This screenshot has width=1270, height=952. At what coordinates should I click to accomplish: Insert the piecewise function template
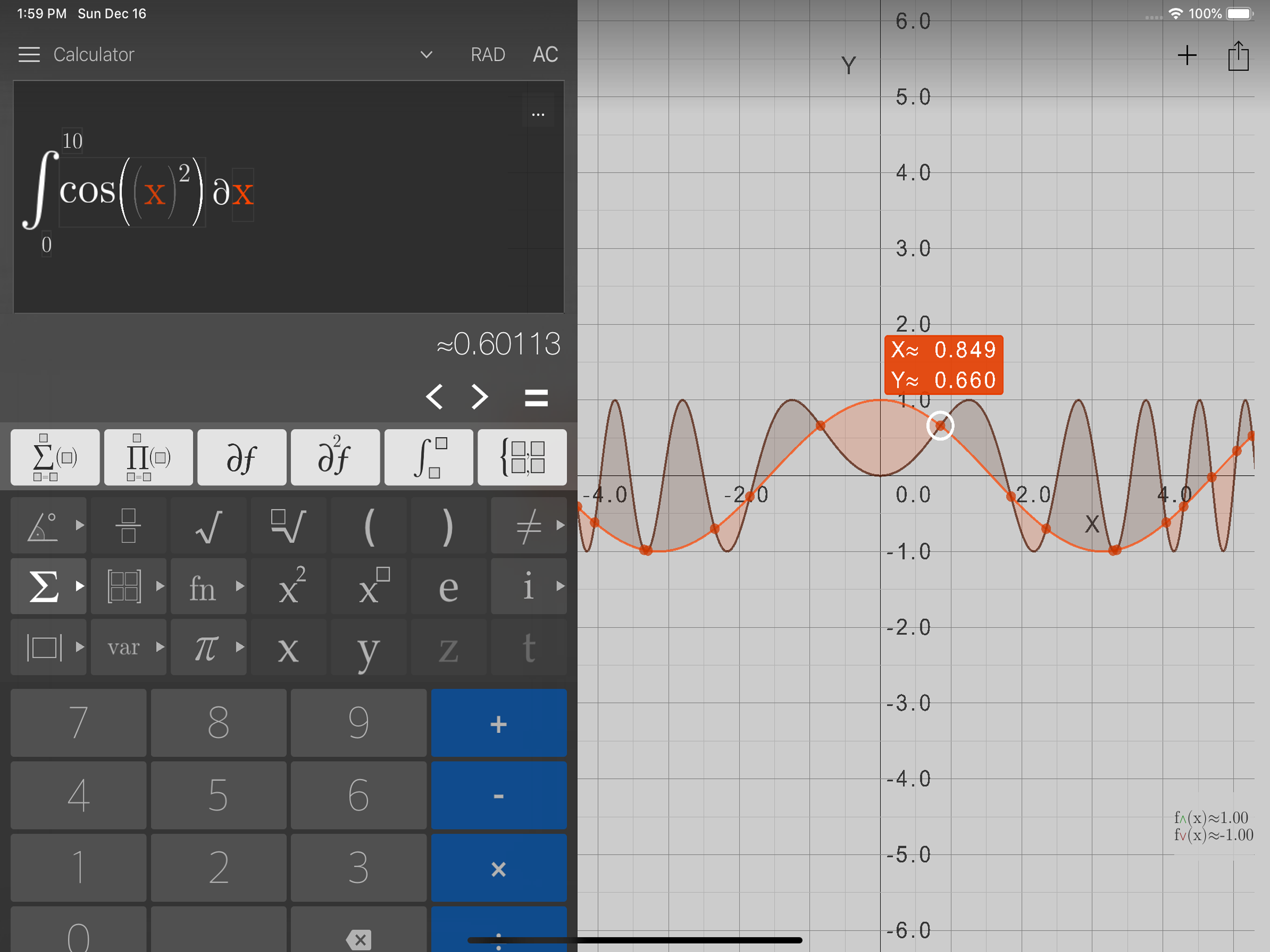(x=522, y=457)
